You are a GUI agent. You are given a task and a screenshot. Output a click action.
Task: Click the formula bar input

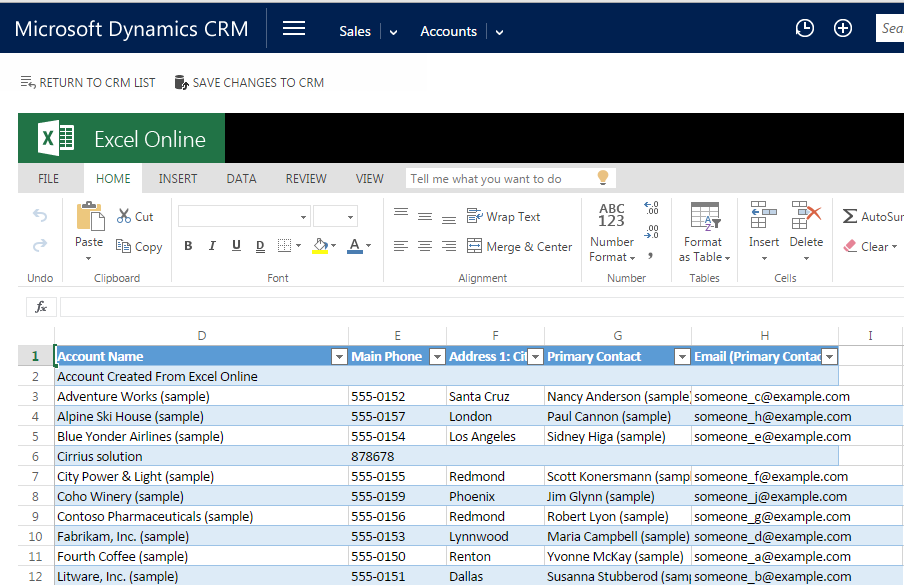click(x=482, y=307)
